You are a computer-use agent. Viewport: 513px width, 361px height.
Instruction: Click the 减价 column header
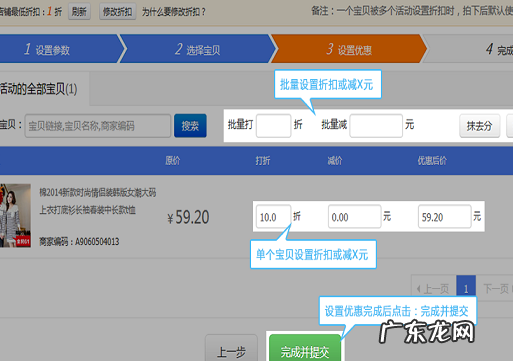[335, 161]
